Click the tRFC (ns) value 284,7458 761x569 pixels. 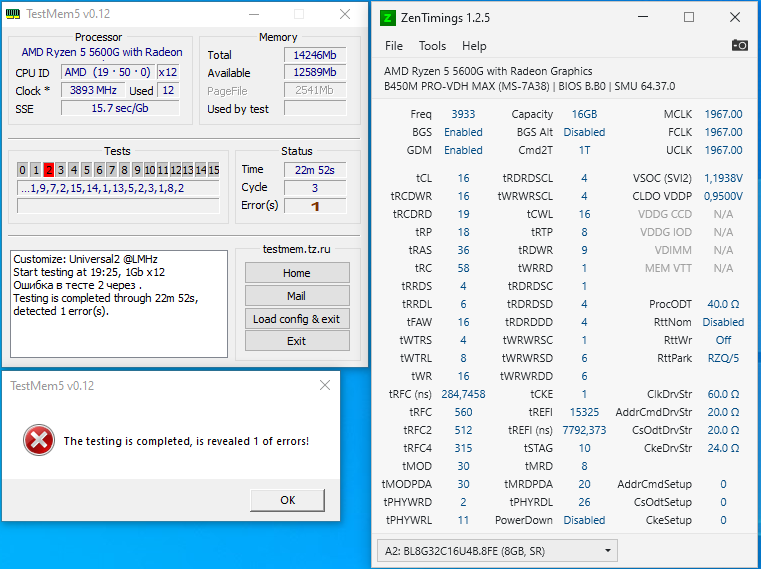(463, 394)
